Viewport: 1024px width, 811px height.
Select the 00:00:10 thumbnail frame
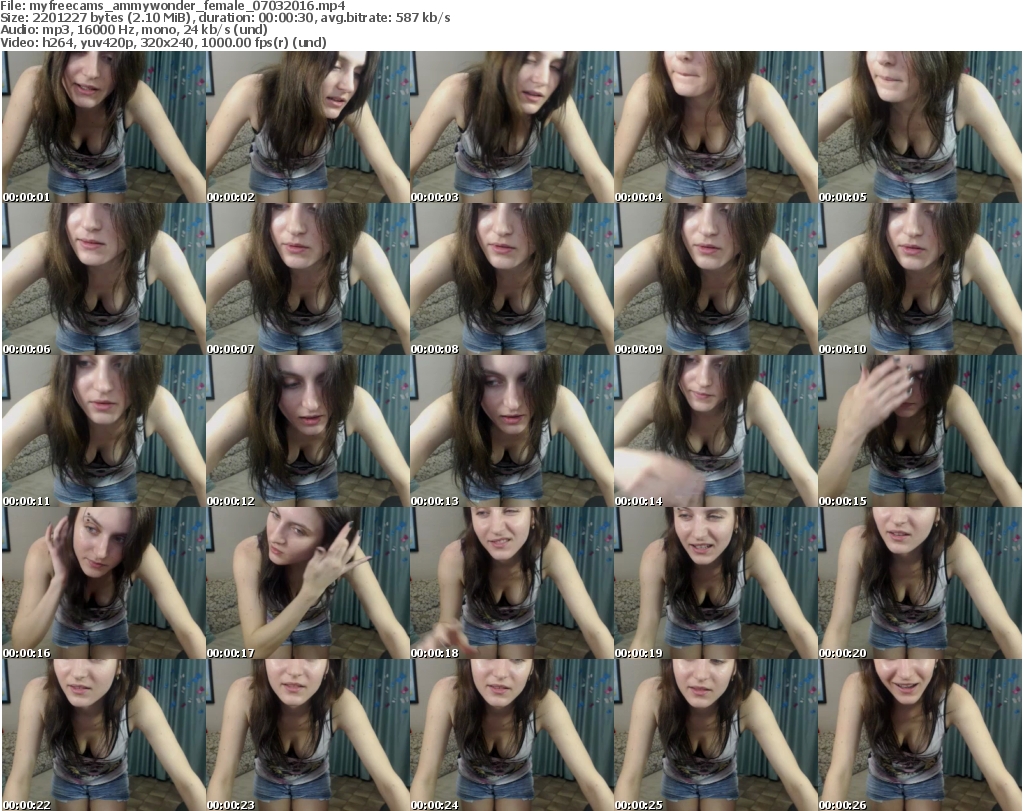pos(920,279)
